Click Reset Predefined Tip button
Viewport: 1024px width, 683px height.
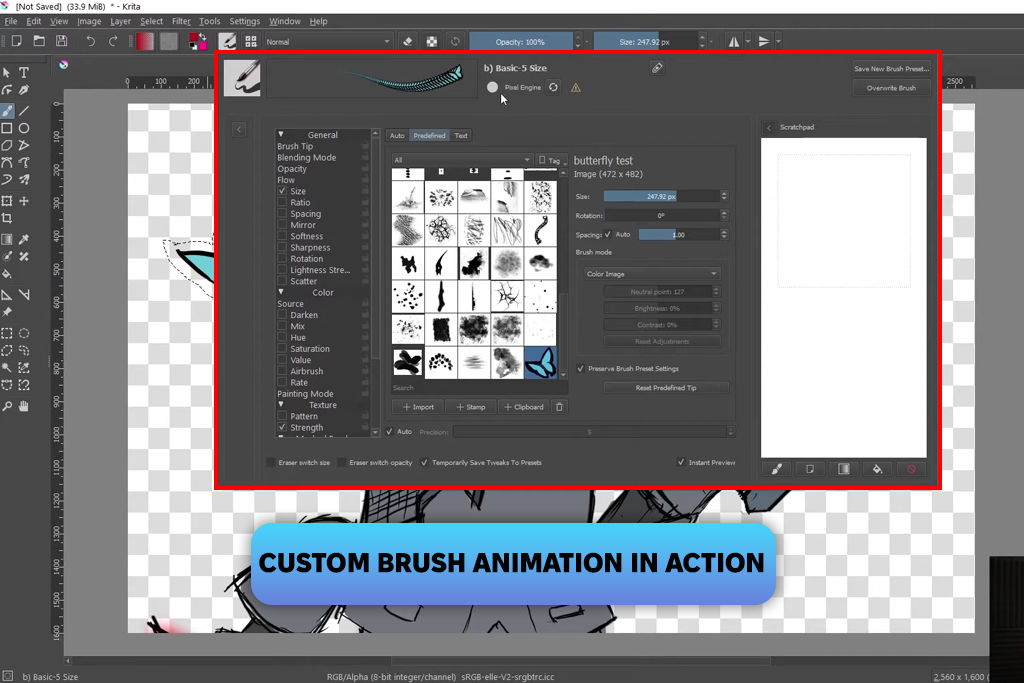pos(665,388)
